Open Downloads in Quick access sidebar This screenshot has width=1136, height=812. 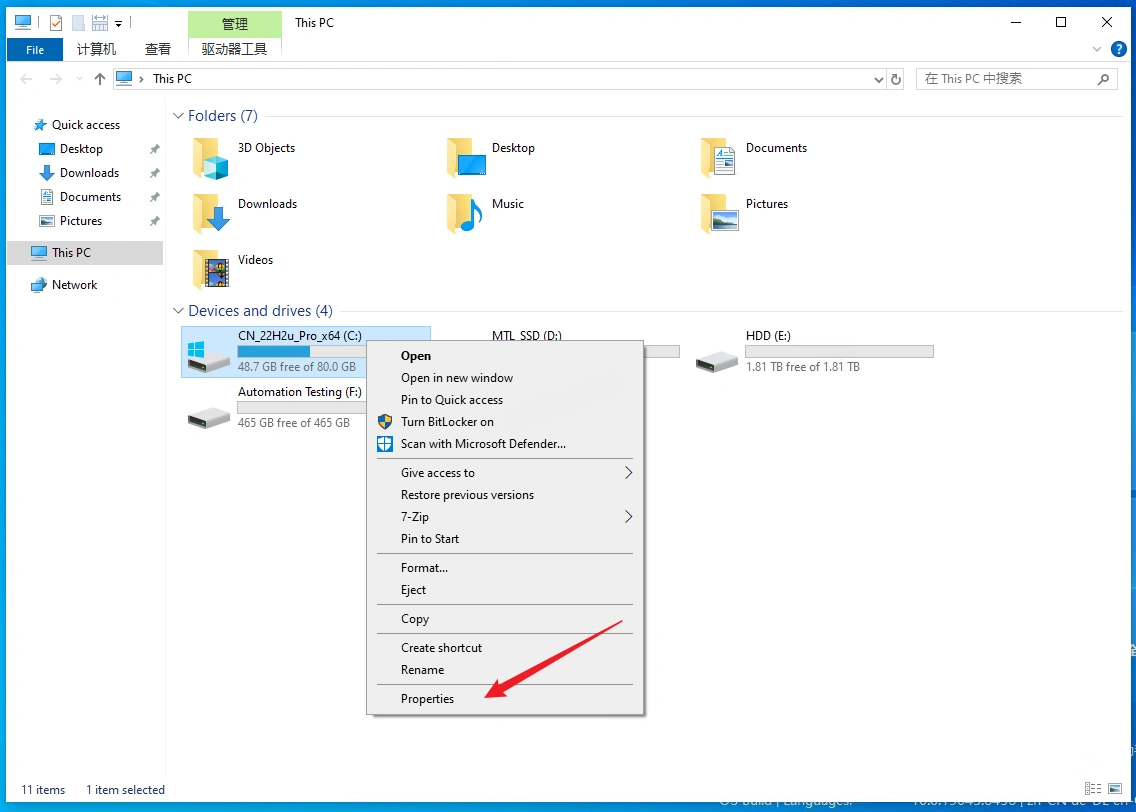click(x=89, y=172)
